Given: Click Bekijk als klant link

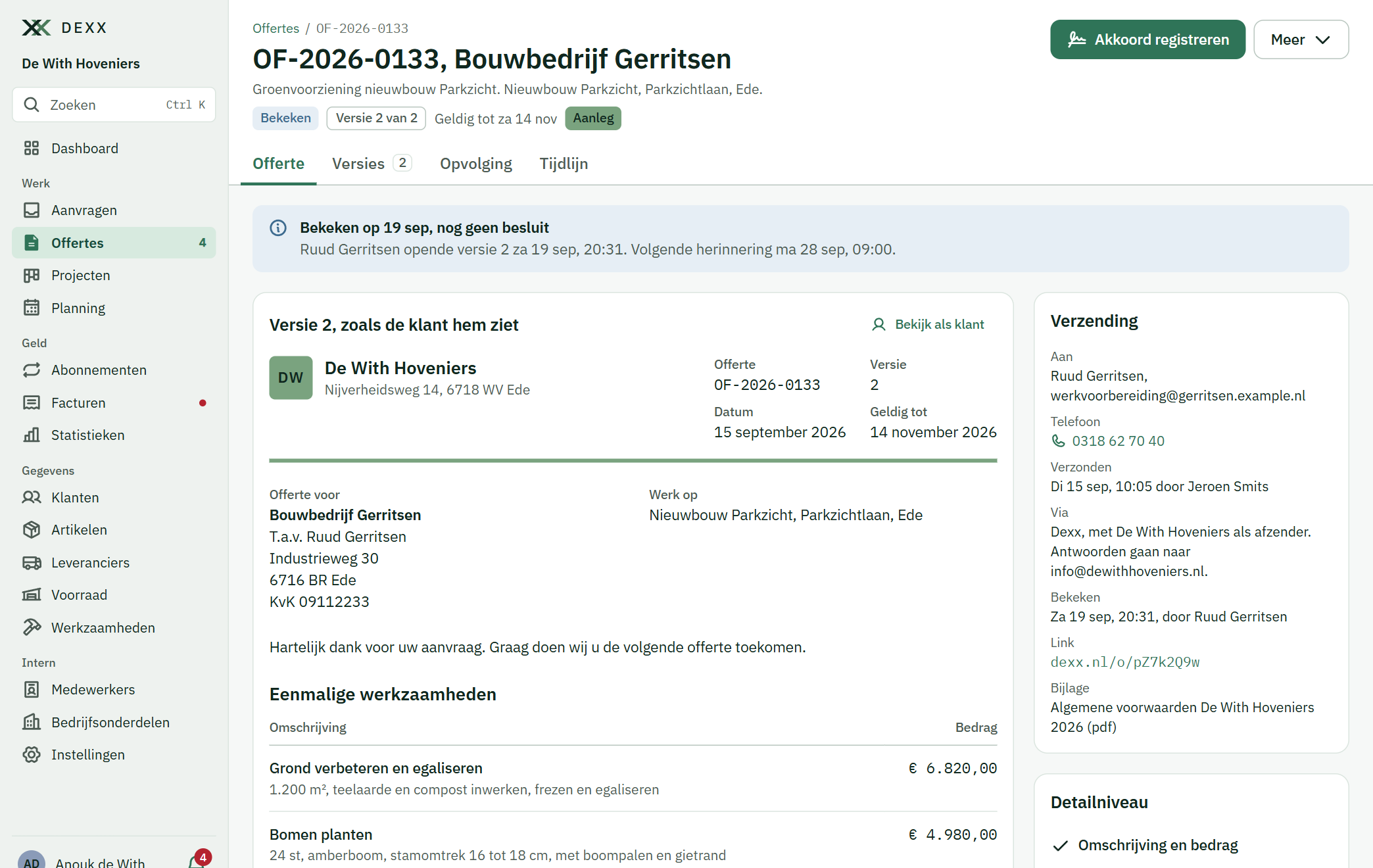Looking at the screenshot, I should 928,324.
